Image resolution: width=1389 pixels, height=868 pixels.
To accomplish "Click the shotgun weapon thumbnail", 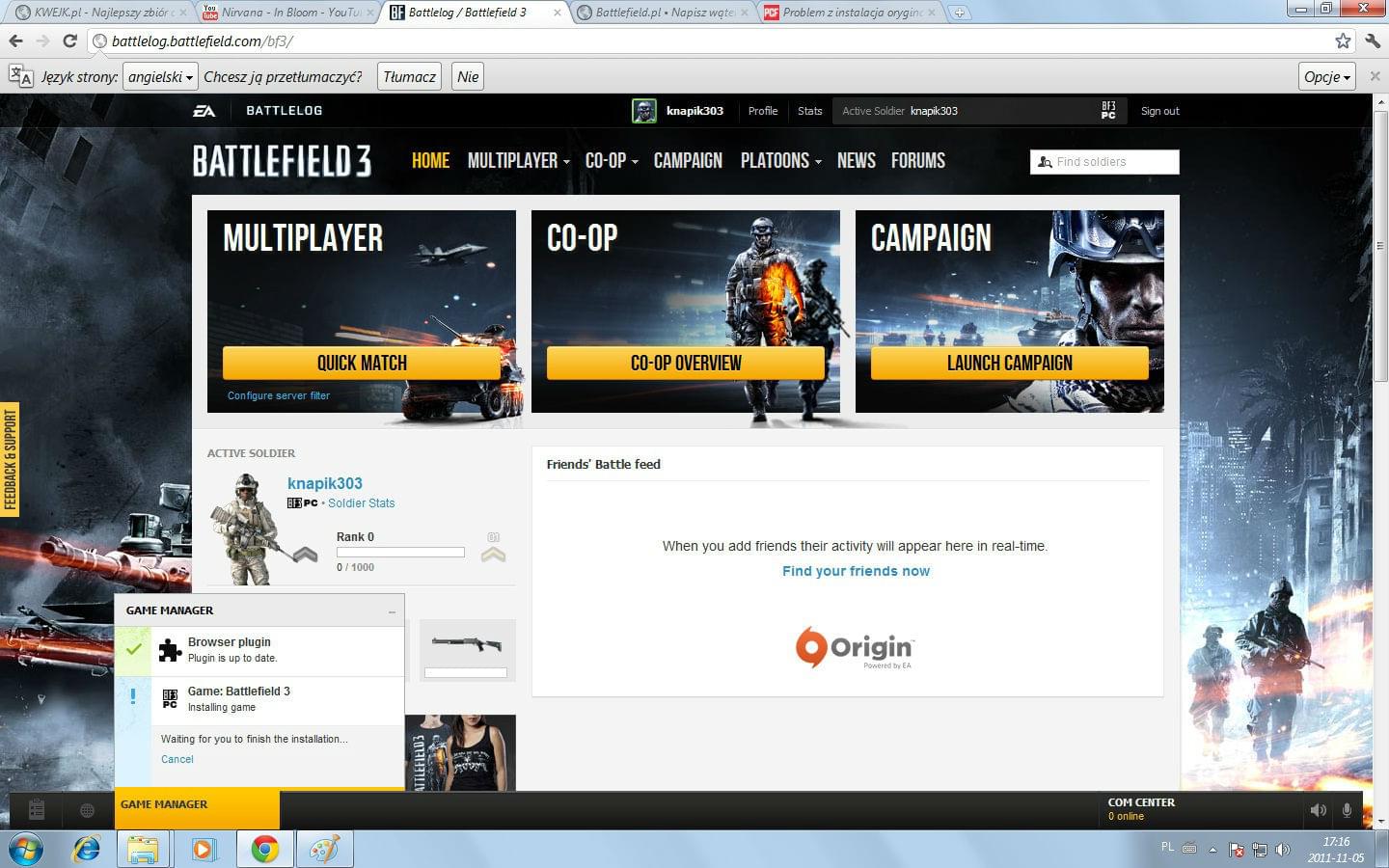I will [x=467, y=650].
